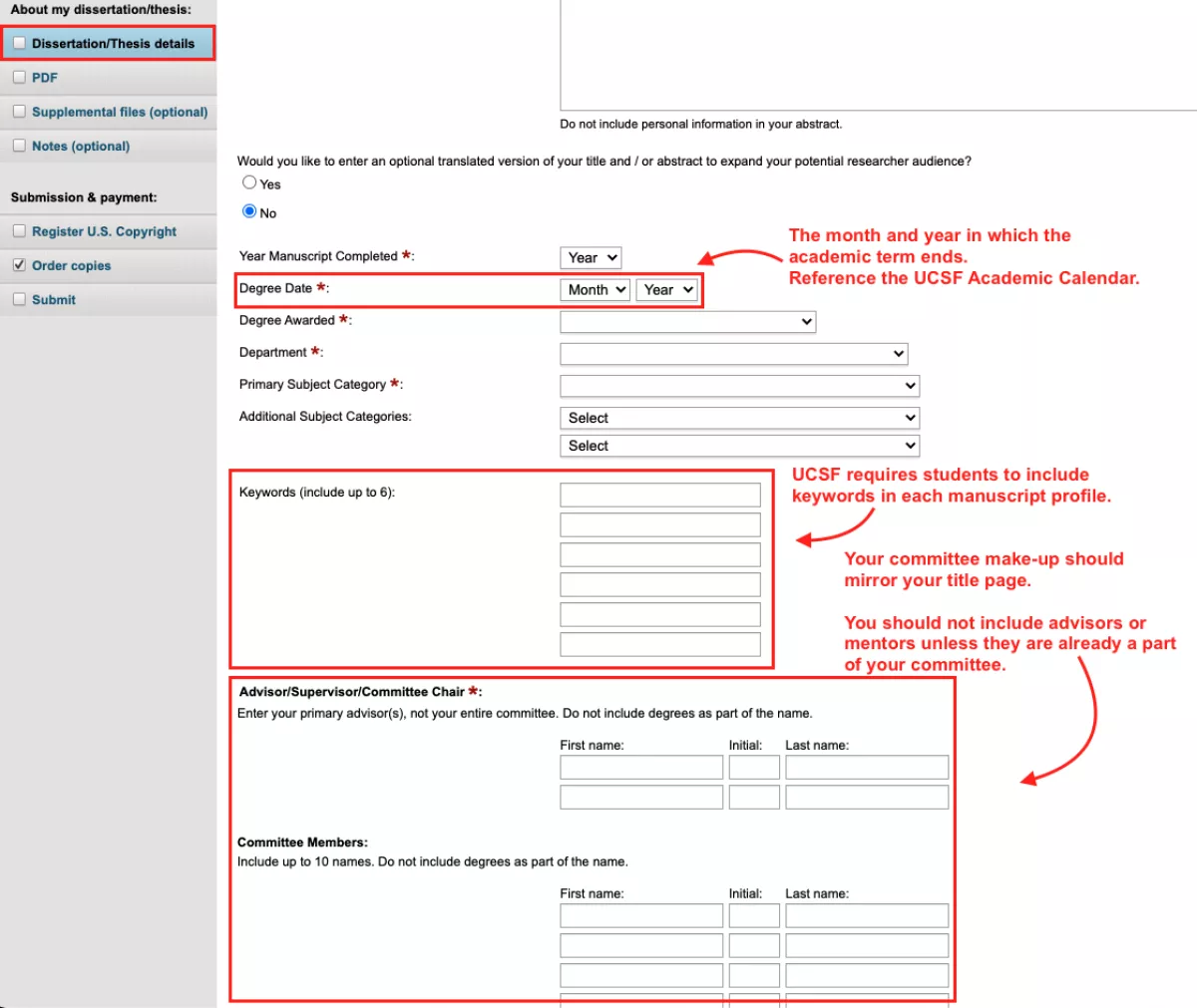Tick the Dissertation/Thesis details checkbox
Image resolution: width=1197 pixels, height=1008 pixels.
19,43
